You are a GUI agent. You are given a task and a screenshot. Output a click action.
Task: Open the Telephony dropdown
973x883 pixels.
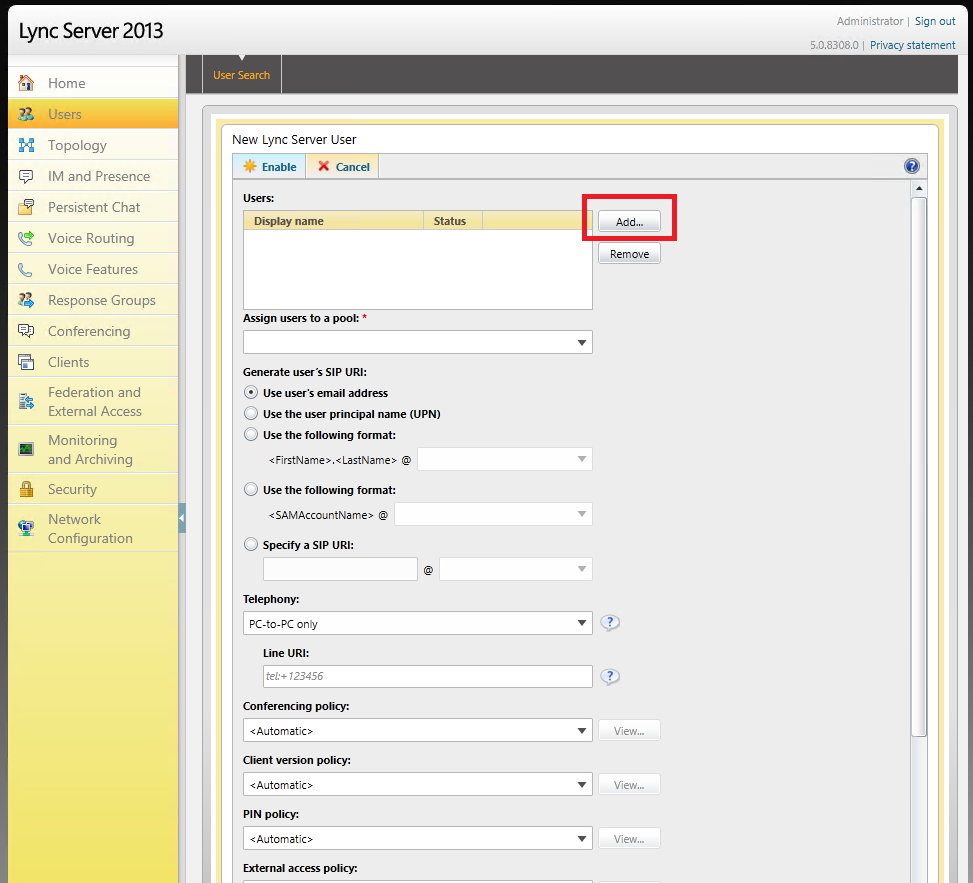418,623
